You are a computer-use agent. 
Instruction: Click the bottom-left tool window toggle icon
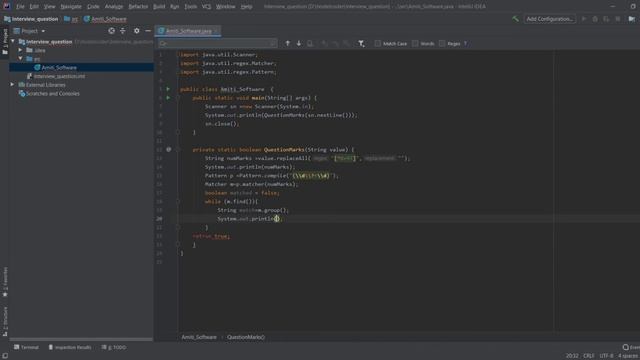point(5,356)
